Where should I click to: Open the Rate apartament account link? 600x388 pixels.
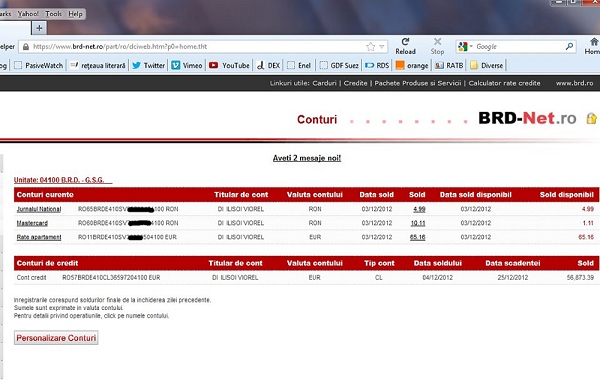39,237
